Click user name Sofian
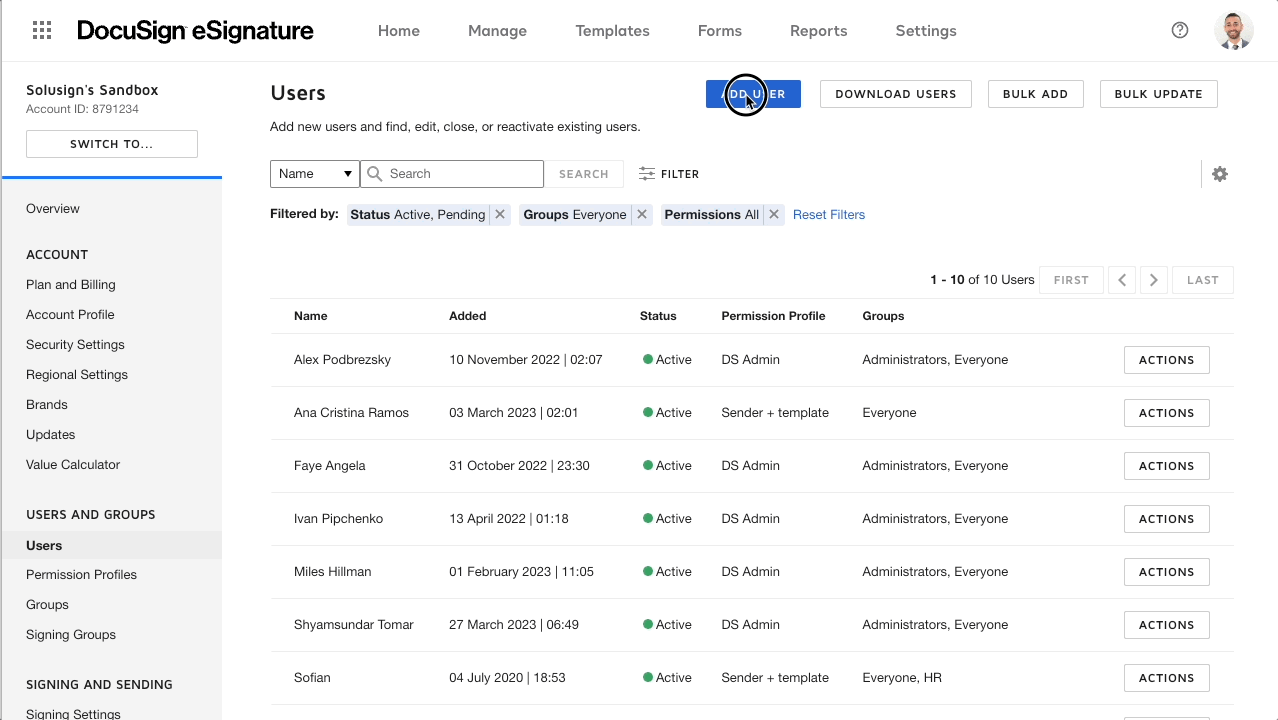Screen dimensions: 1278x720 point(312,678)
